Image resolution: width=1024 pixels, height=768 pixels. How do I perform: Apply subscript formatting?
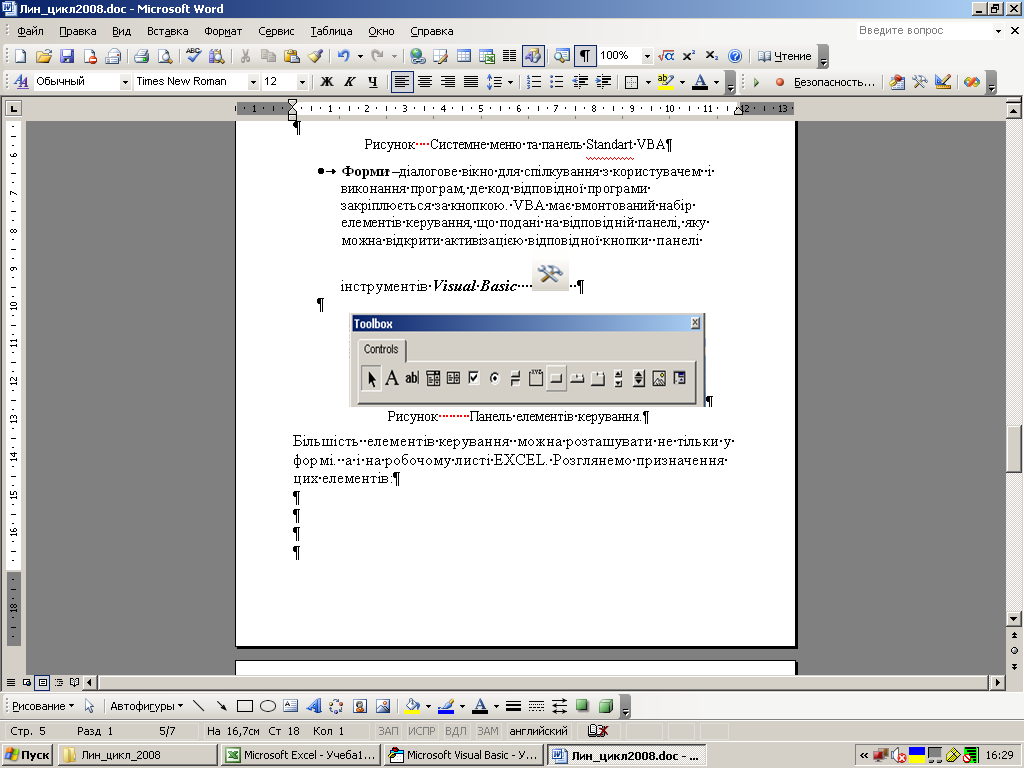pos(711,56)
